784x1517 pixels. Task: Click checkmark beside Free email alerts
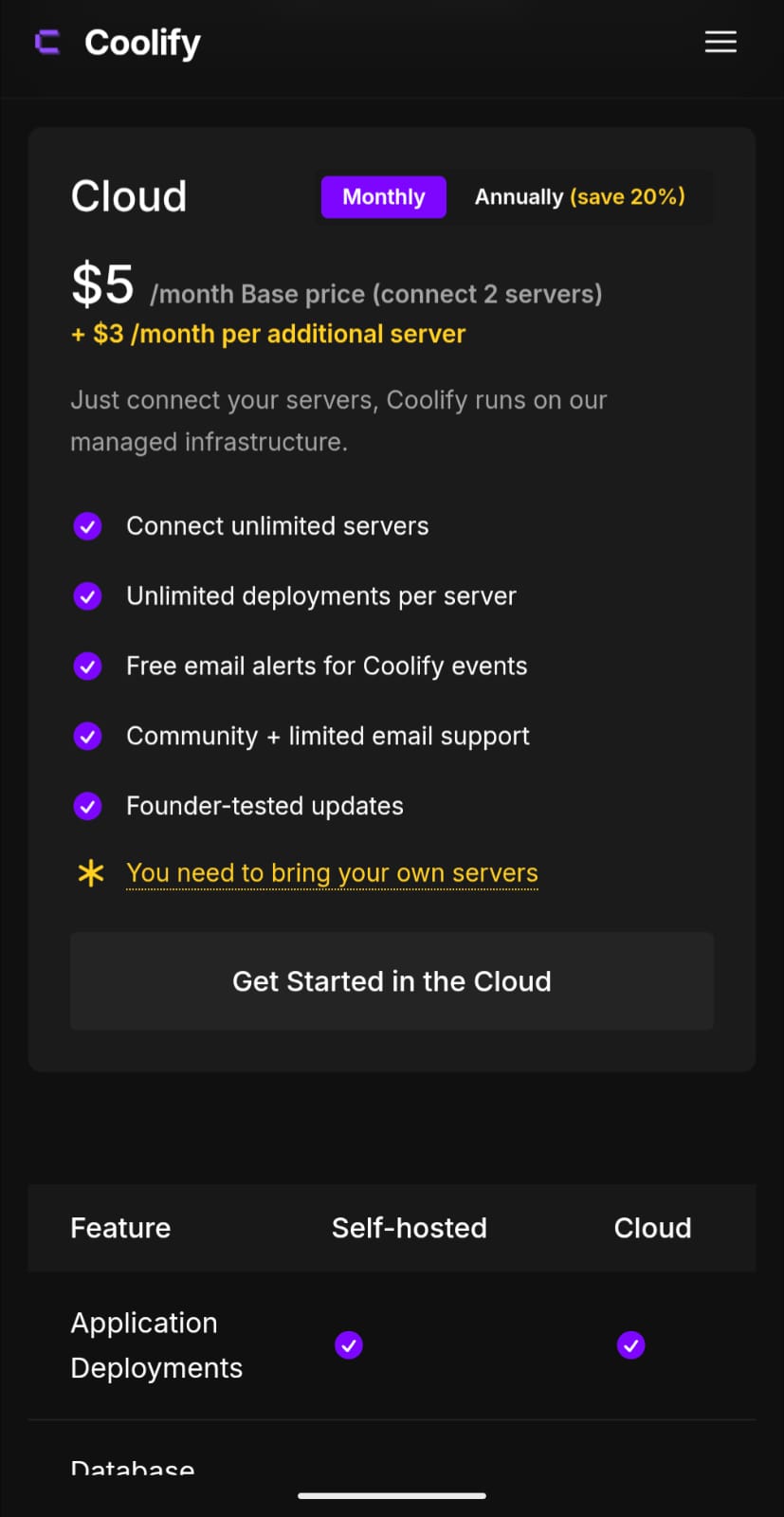88,667
